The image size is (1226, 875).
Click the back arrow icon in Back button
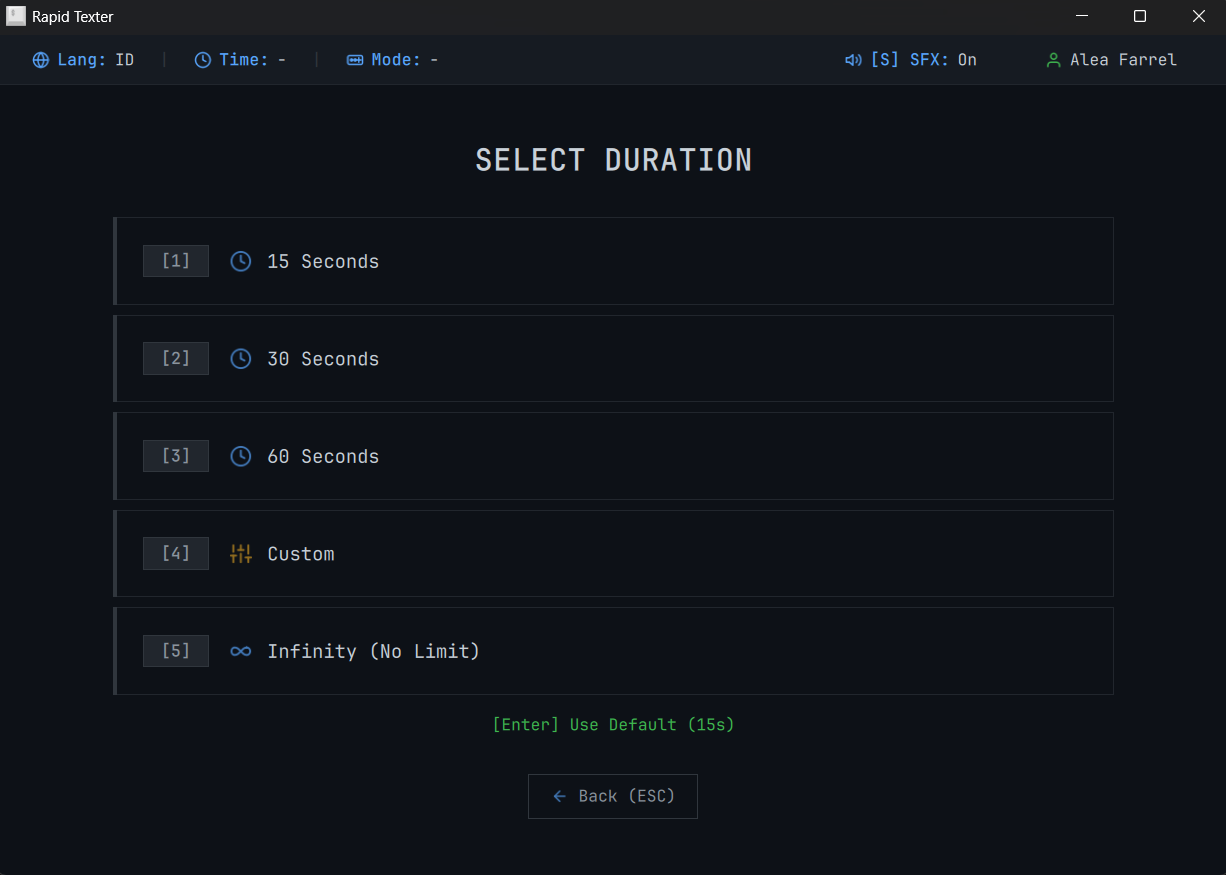pos(559,796)
